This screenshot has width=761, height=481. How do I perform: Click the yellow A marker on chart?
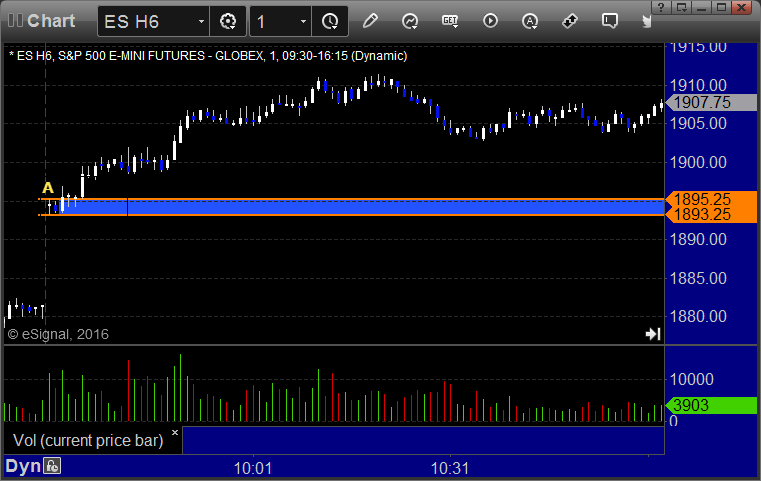pos(48,188)
